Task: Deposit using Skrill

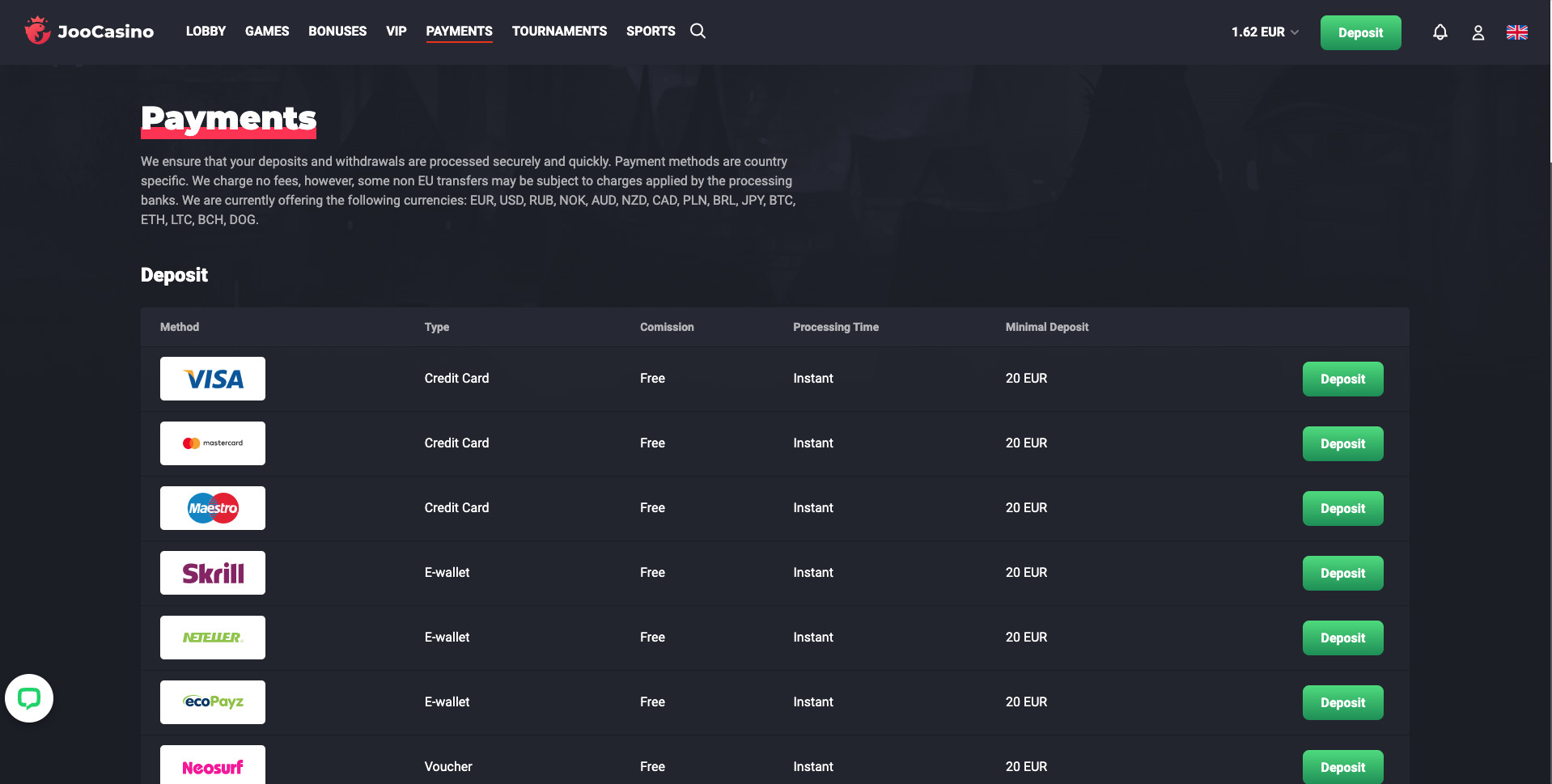Action: click(x=1343, y=573)
